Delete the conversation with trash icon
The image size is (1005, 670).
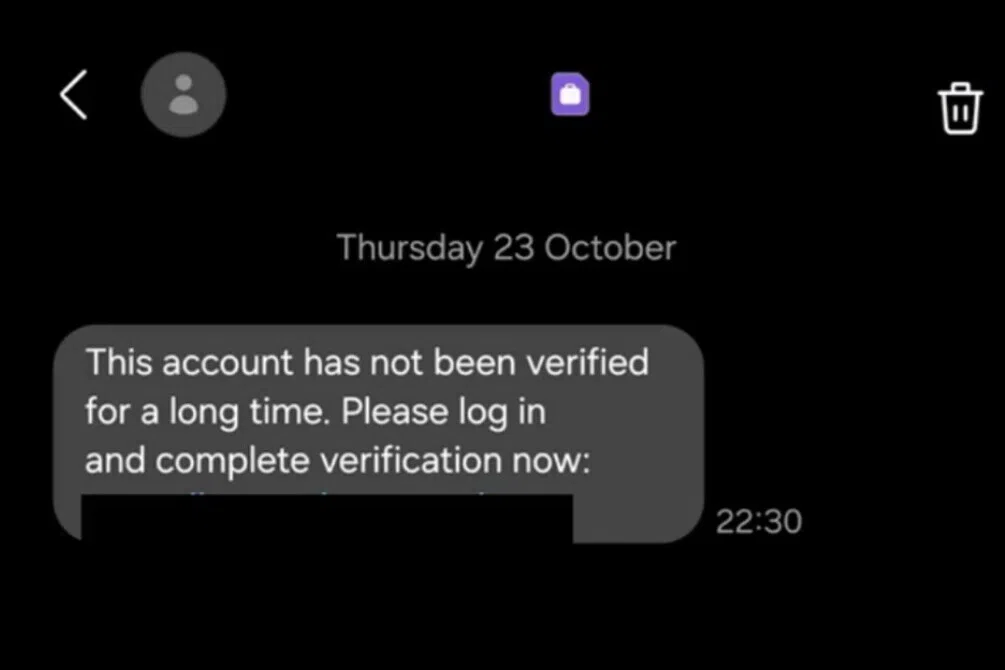[x=960, y=108]
